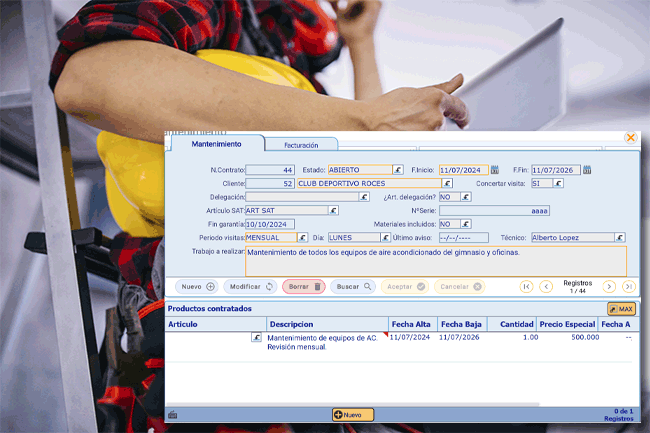Toggle the Concertar visita SI selector

(x=558, y=184)
